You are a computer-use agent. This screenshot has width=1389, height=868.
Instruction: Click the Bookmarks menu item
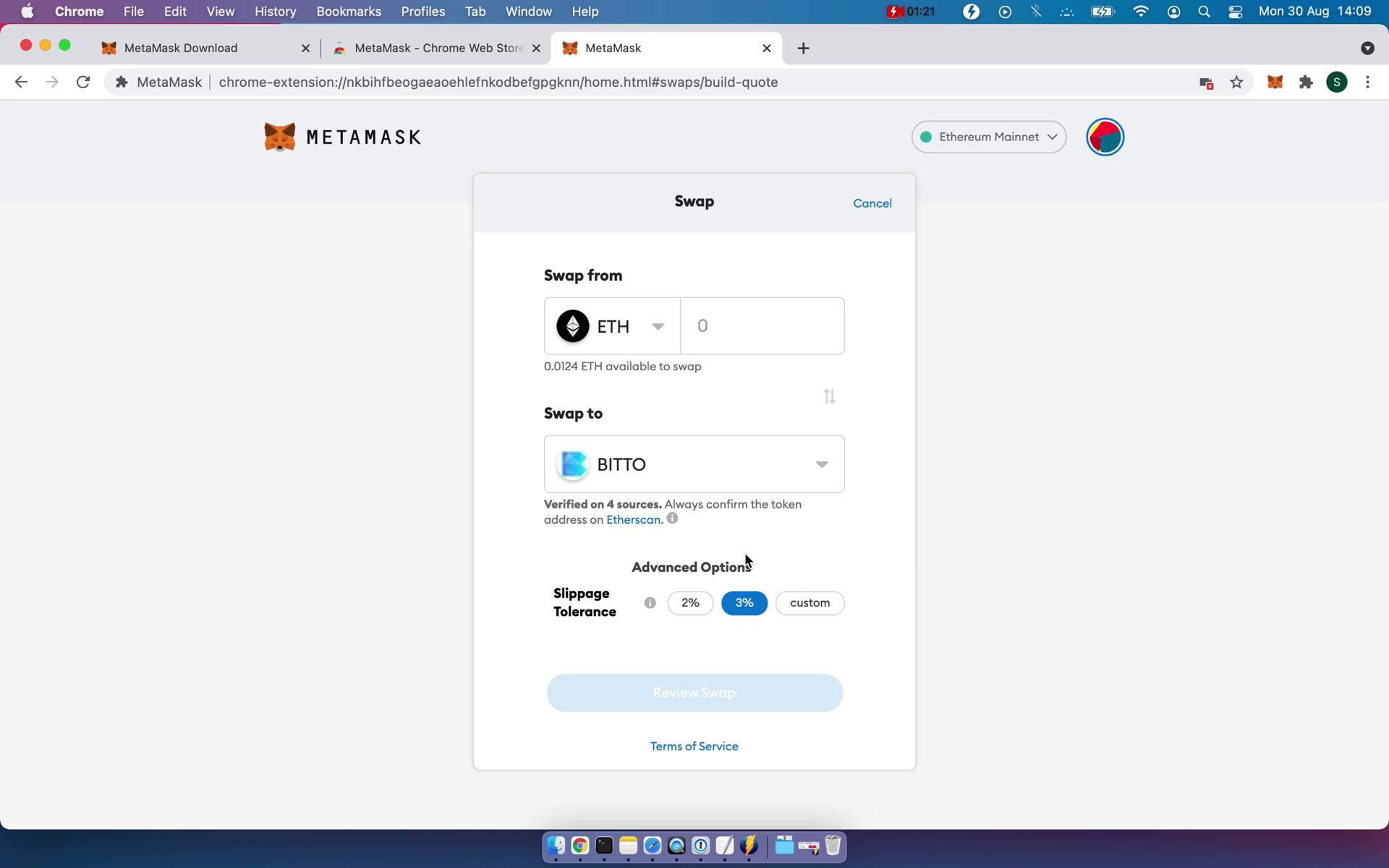pyautogui.click(x=348, y=11)
